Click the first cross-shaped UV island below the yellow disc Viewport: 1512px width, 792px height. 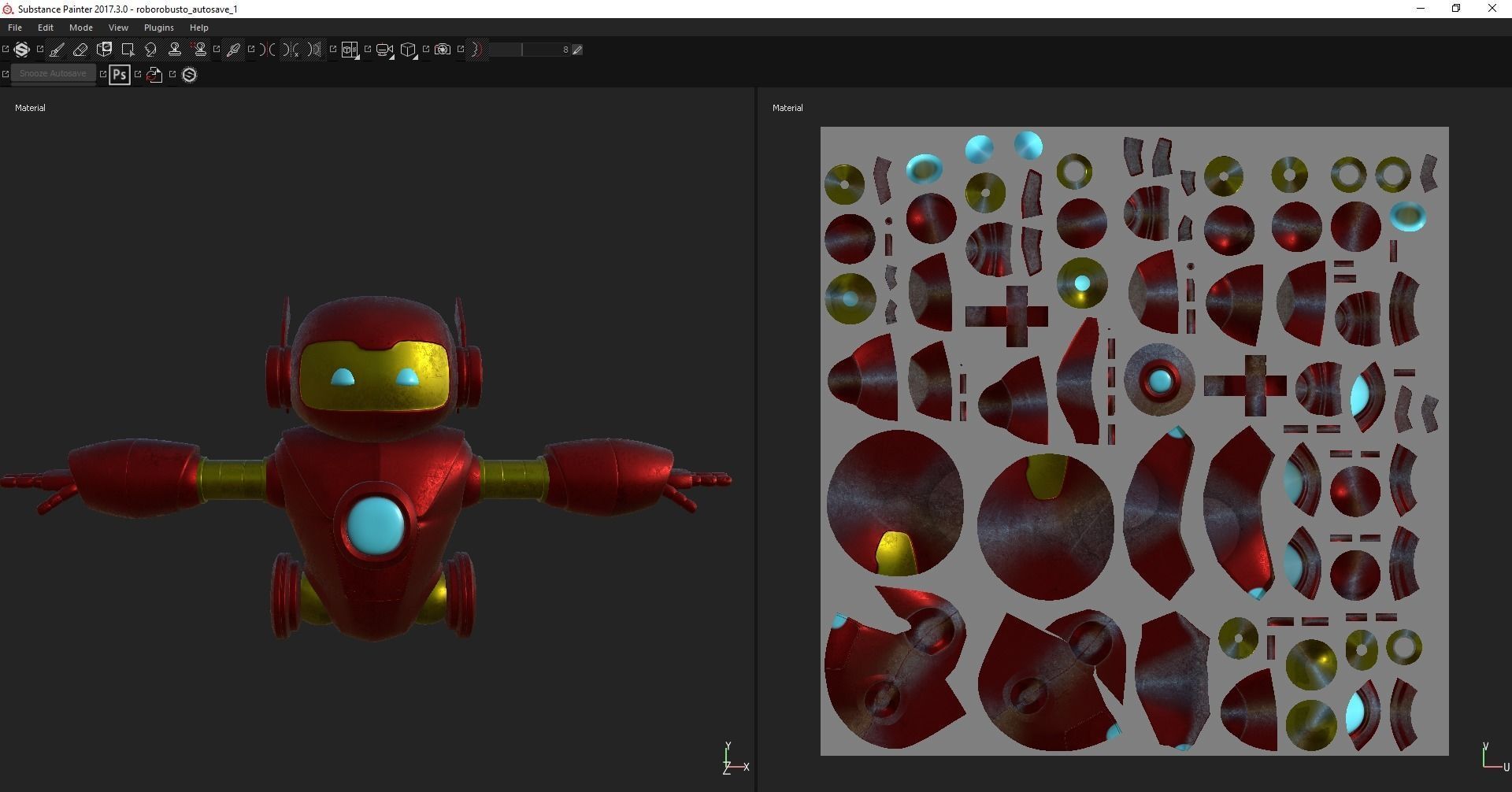1006,316
